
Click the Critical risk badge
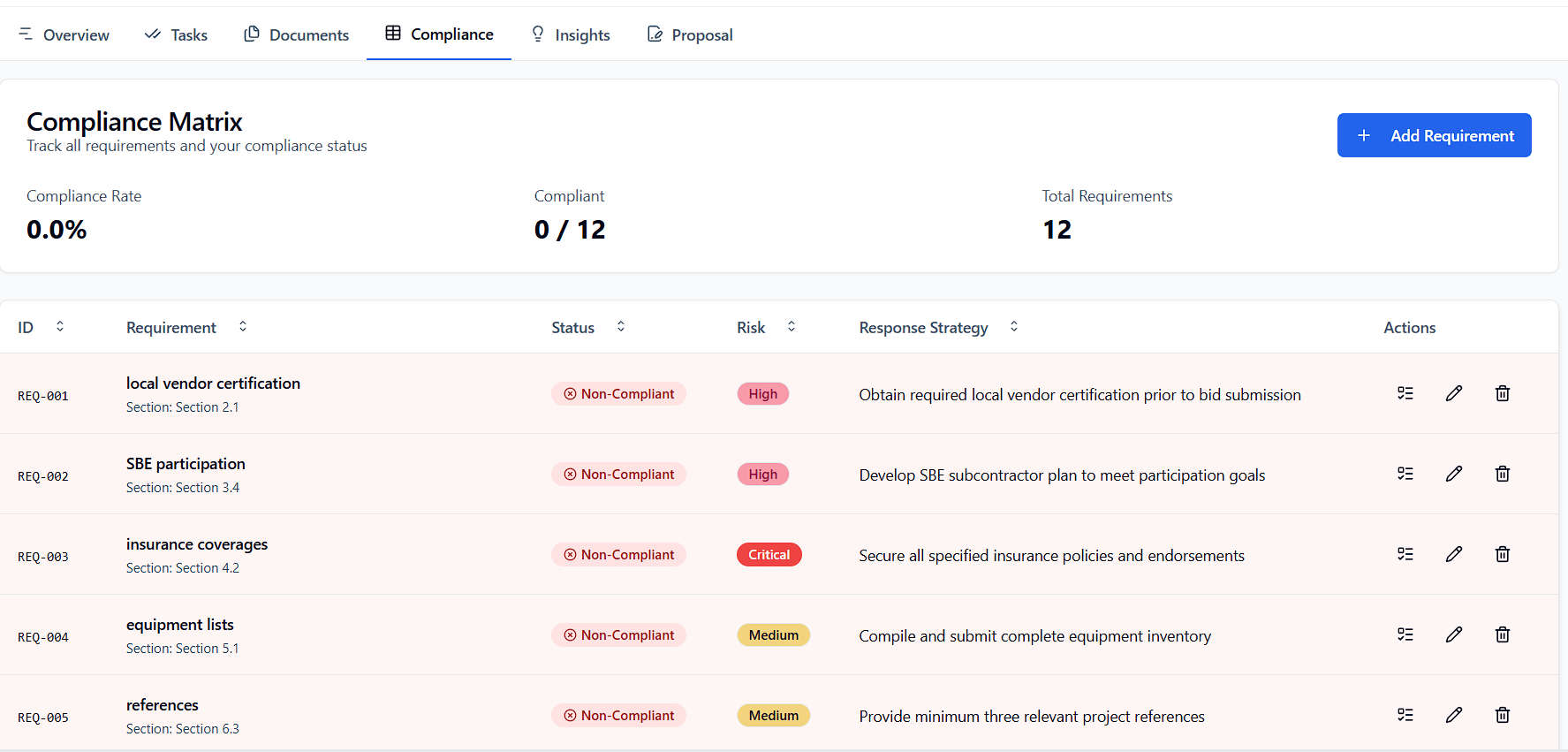point(769,555)
